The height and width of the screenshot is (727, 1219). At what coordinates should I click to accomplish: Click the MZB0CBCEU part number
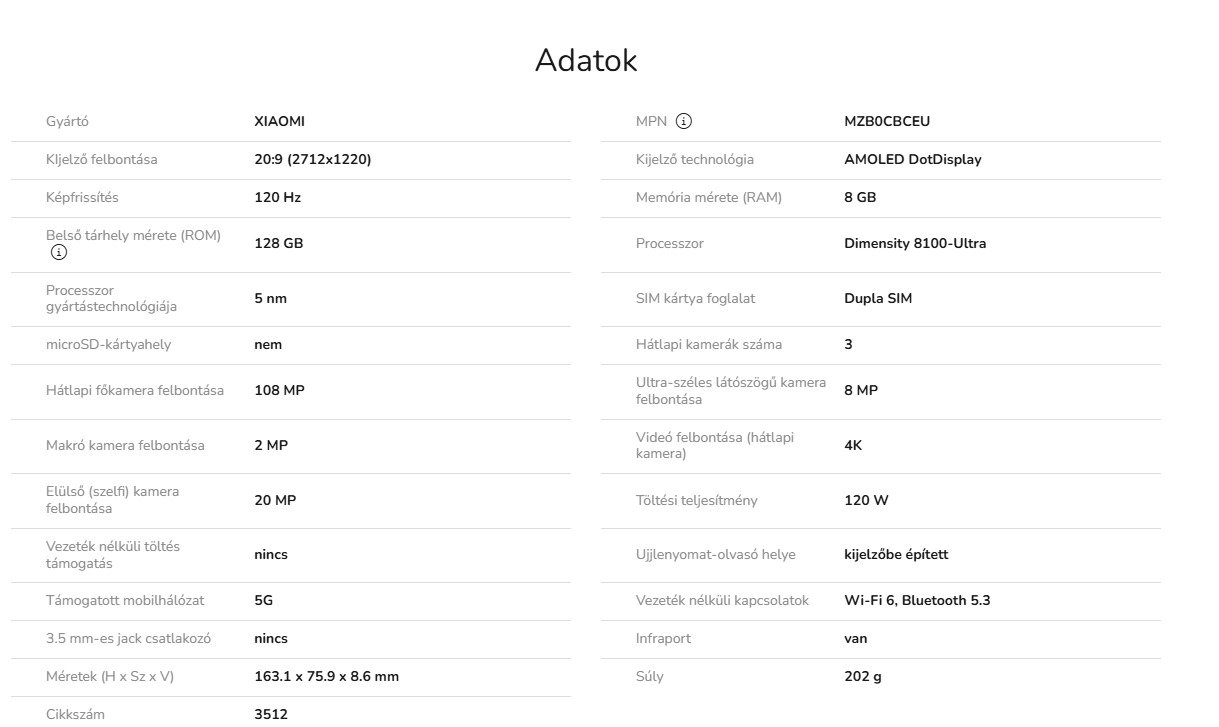[x=887, y=121]
